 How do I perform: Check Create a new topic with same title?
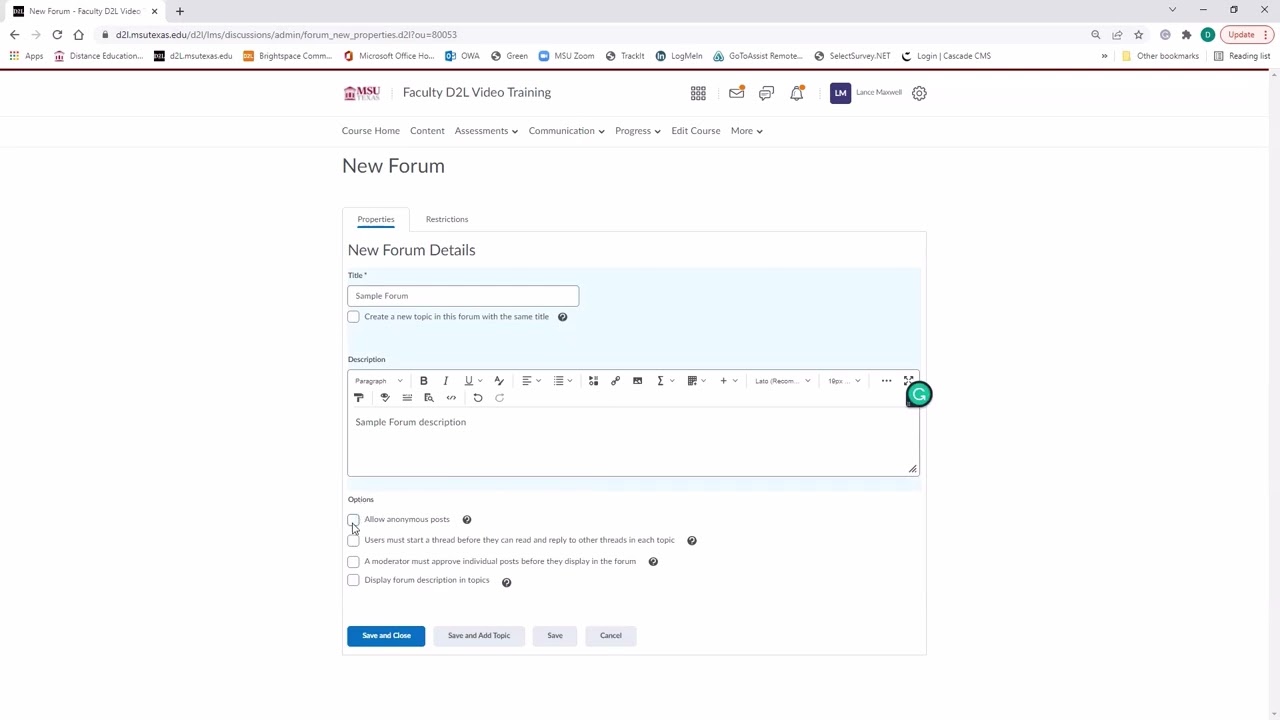coord(353,317)
